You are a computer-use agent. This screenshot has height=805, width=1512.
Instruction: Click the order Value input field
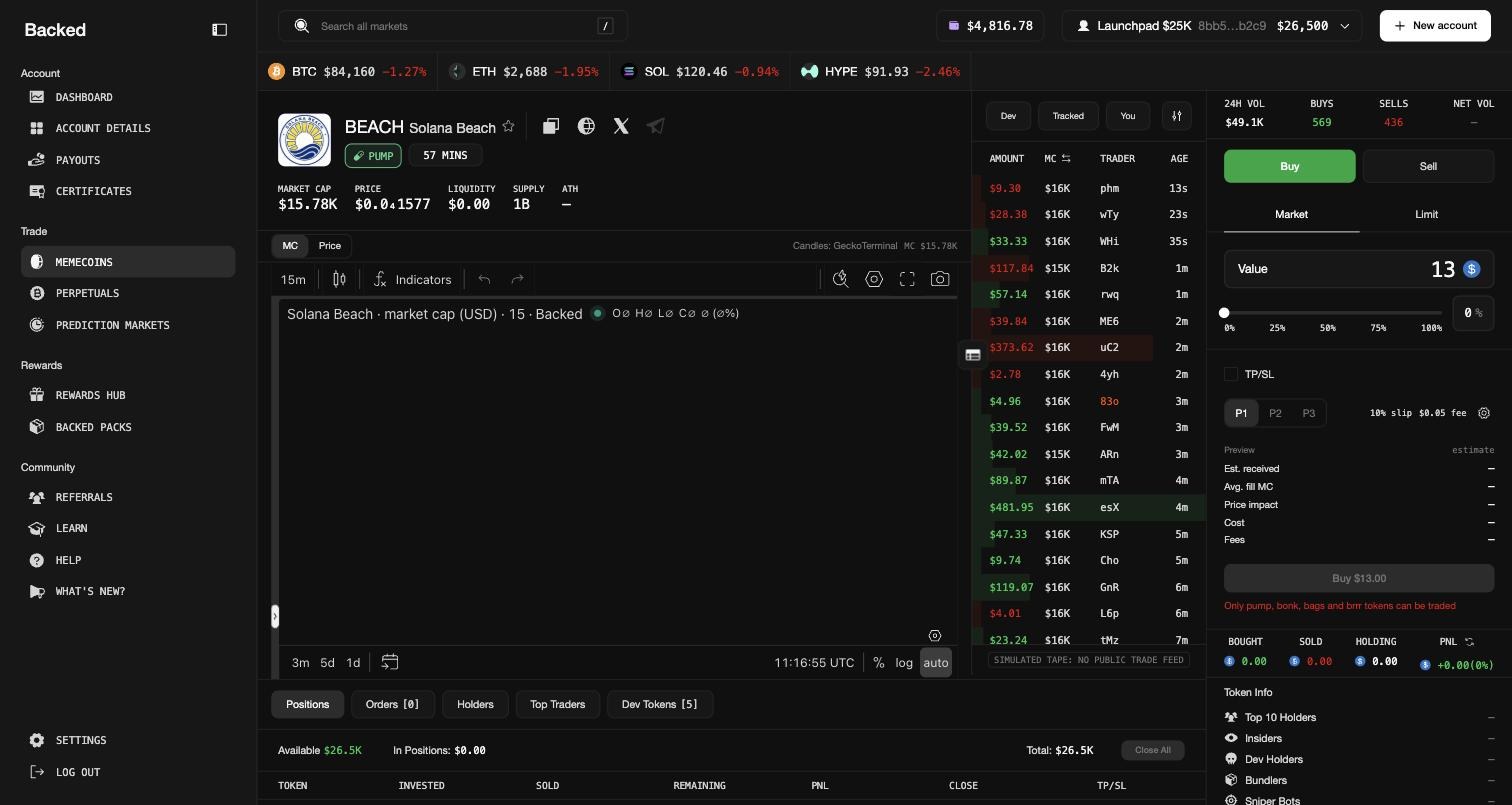click(x=1359, y=269)
